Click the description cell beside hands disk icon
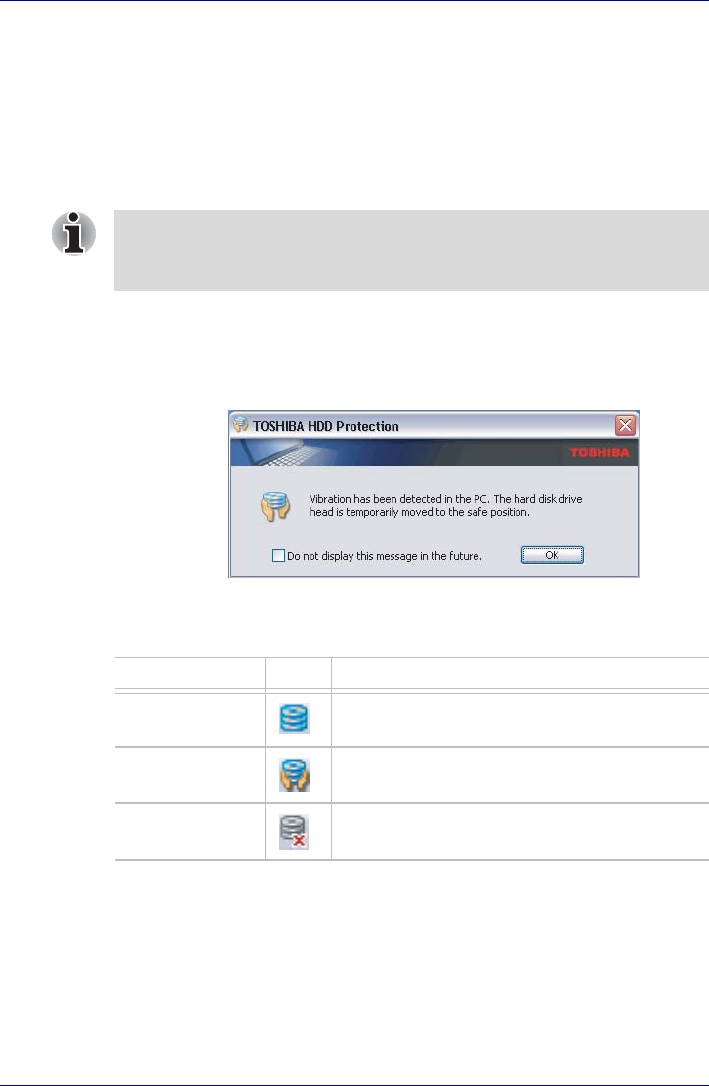The width and height of the screenshot is (709, 1086). coord(520,775)
